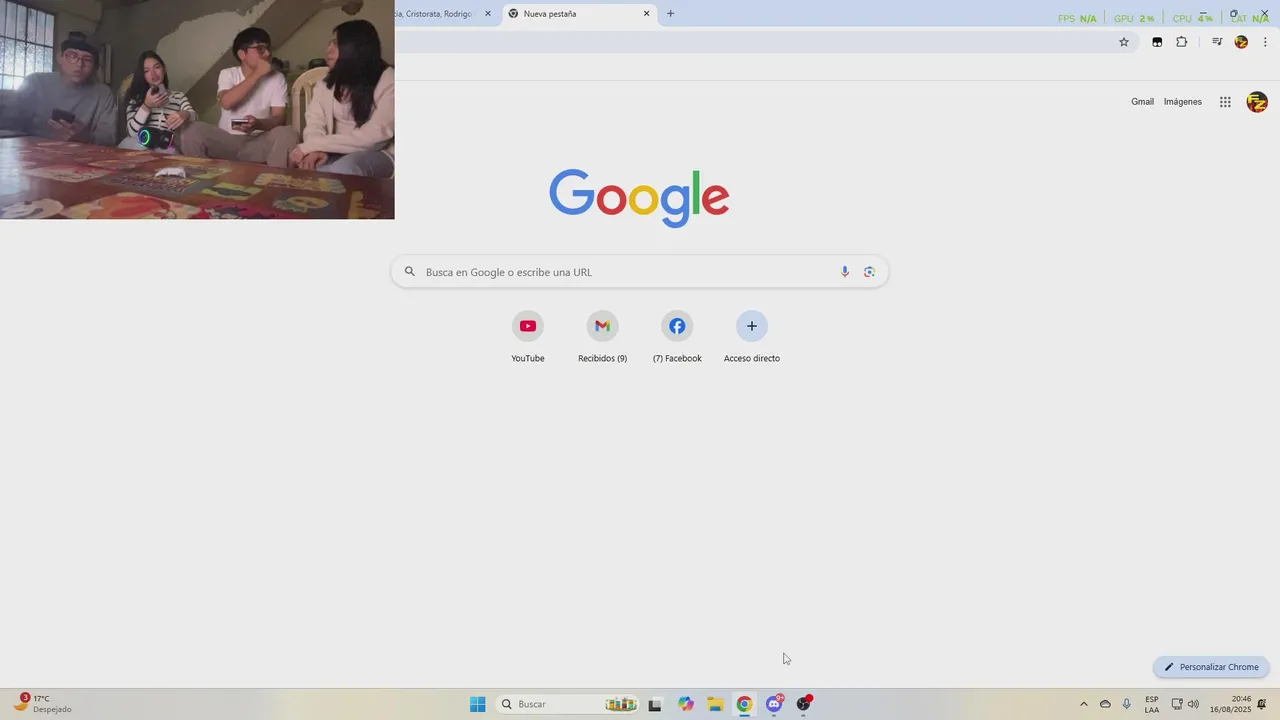
Task: Click the webcam overlay thumbnail
Action: coord(197,110)
